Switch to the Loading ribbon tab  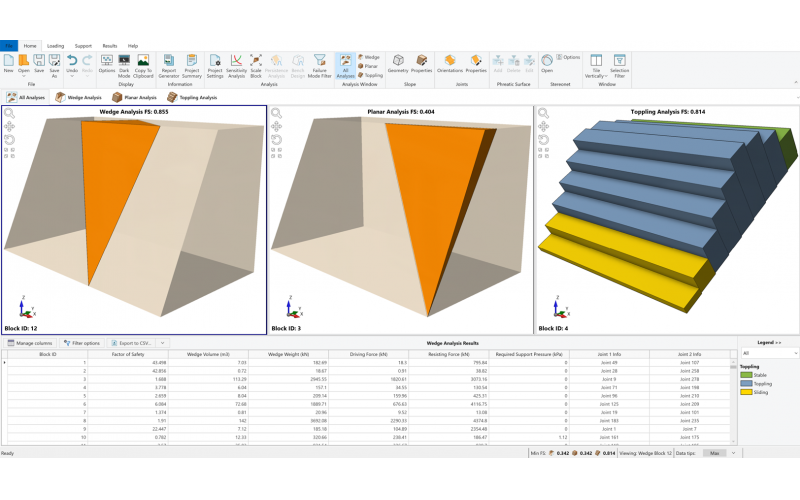[55, 46]
